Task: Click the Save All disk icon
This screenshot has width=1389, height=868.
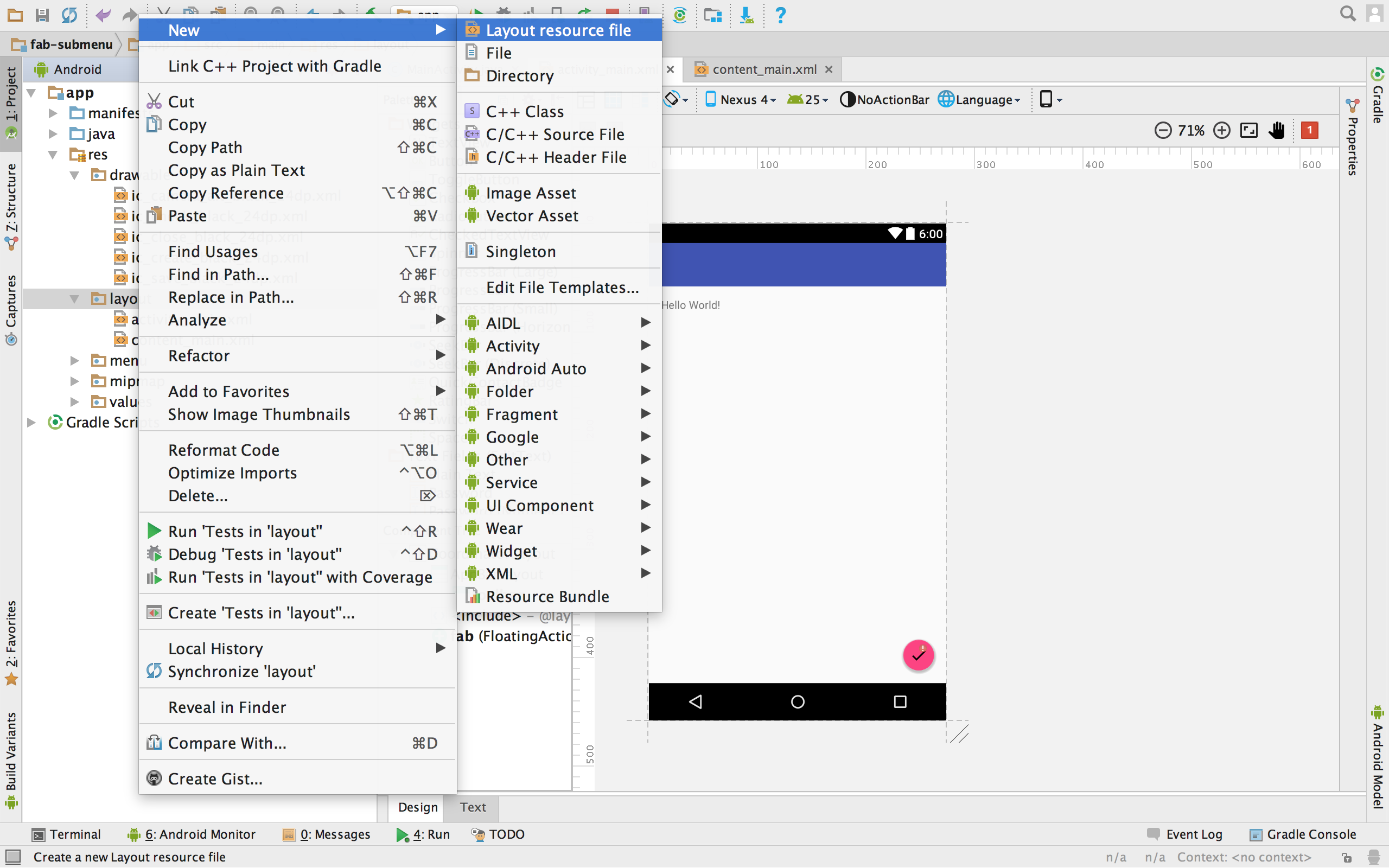Action: pos(42,14)
